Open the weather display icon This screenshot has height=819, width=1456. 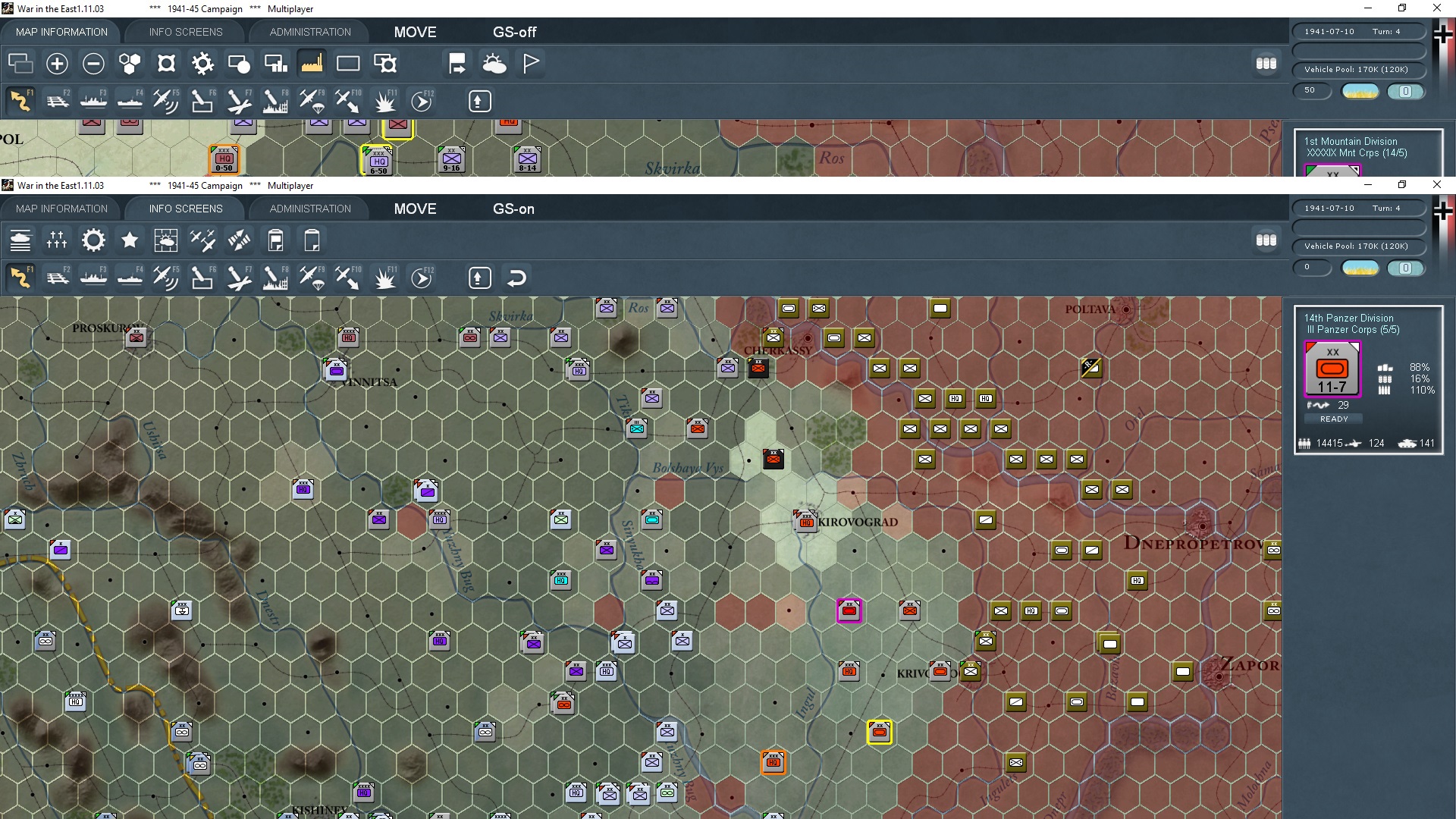tap(495, 64)
